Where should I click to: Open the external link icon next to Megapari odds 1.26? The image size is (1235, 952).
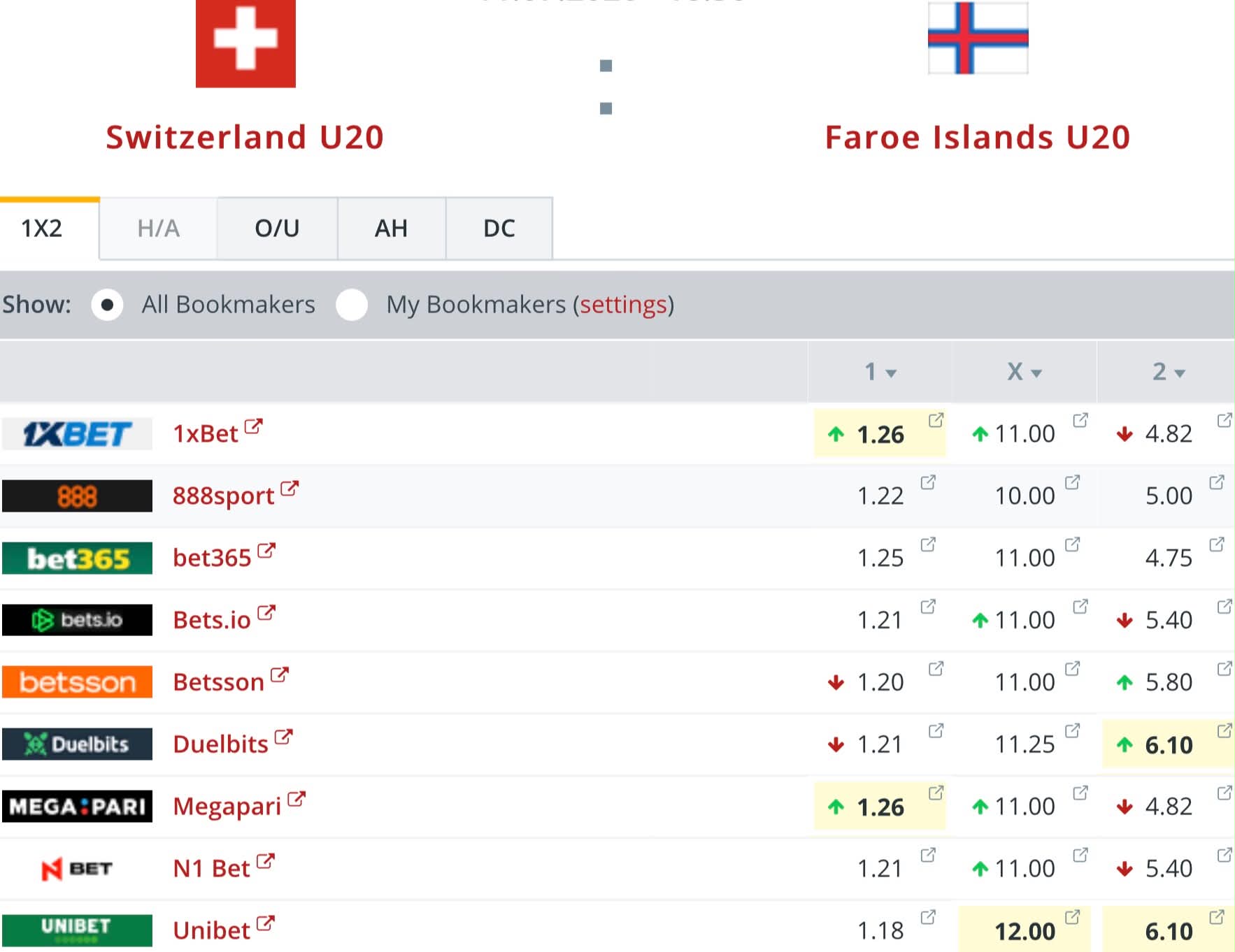tap(936, 793)
